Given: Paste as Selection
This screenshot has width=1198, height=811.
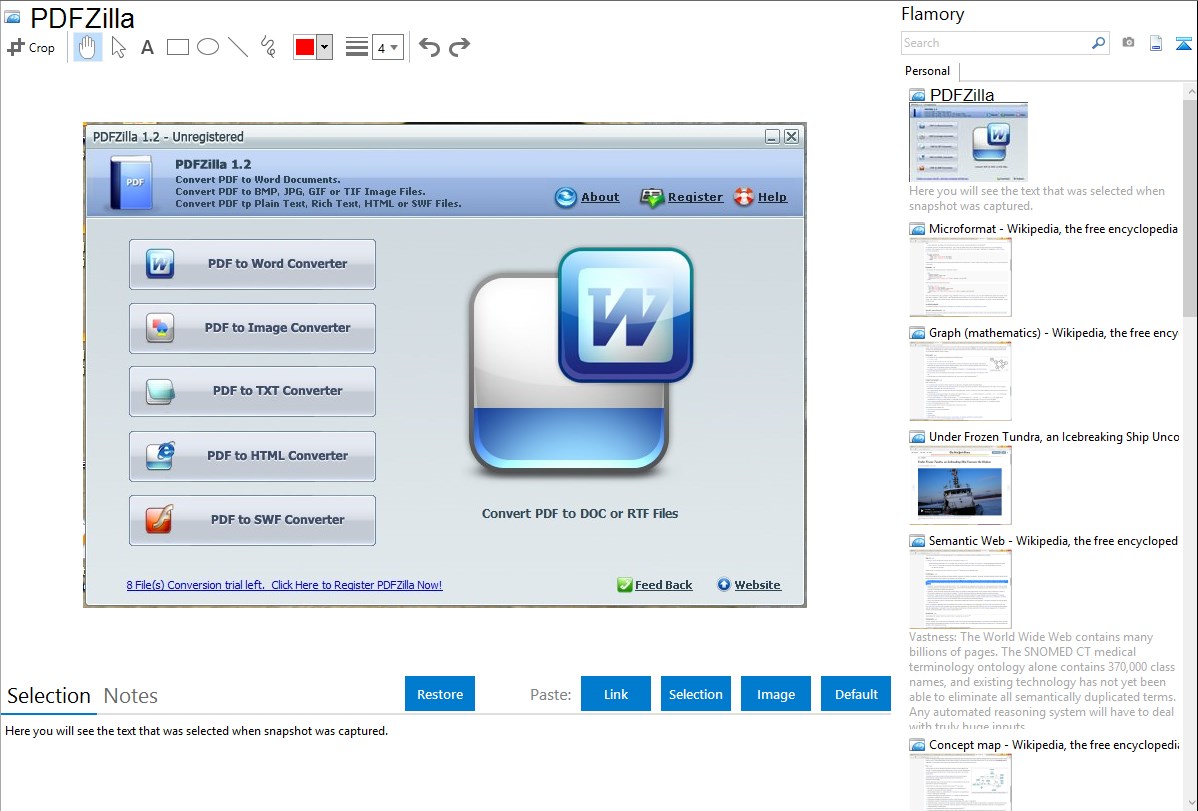Looking at the screenshot, I should point(695,694).
